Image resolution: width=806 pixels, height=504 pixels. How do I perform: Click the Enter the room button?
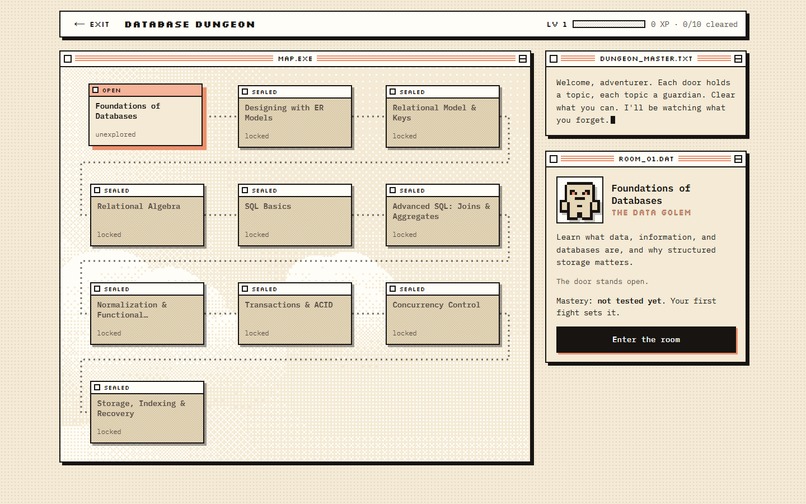pyautogui.click(x=646, y=339)
